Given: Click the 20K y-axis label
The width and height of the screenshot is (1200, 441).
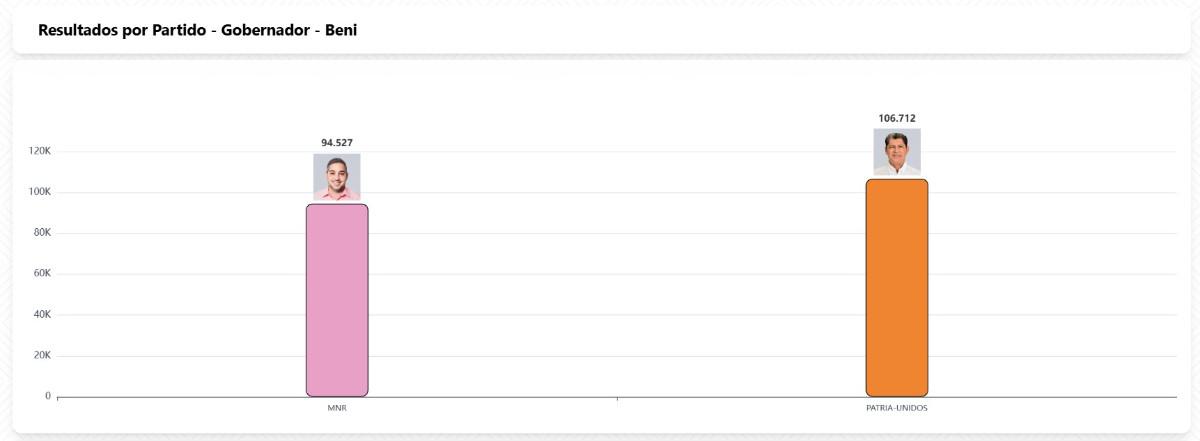Looking at the screenshot, I should 41,356.
